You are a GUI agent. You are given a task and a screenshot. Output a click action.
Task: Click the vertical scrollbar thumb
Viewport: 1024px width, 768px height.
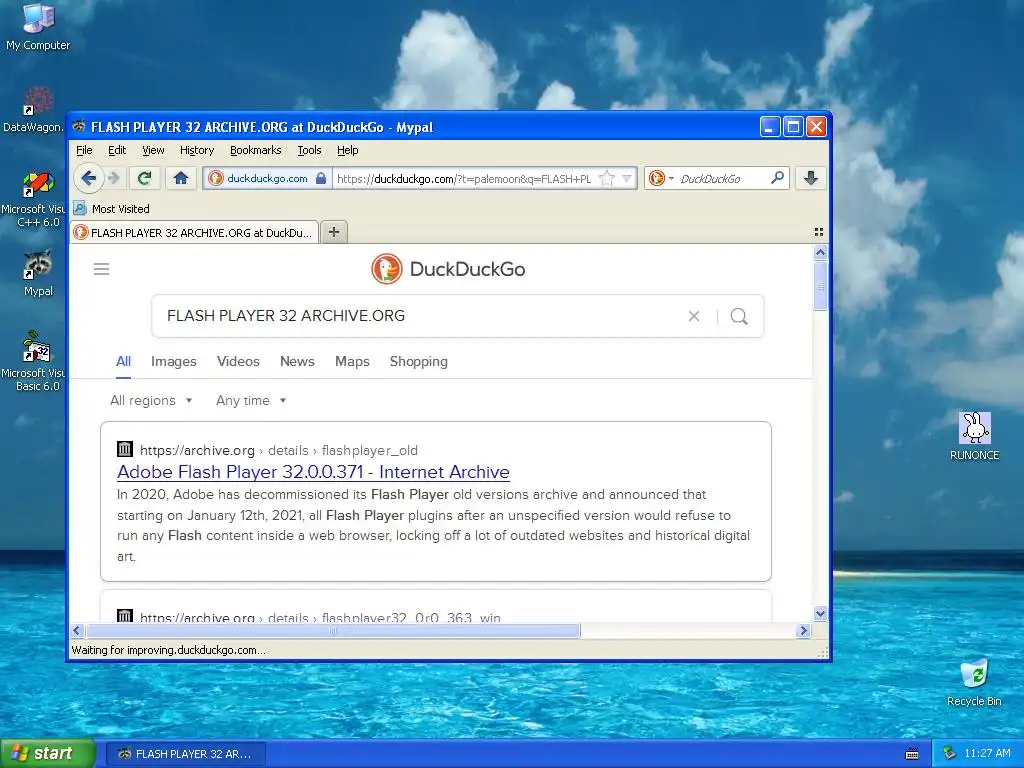[x=821, y=285]
